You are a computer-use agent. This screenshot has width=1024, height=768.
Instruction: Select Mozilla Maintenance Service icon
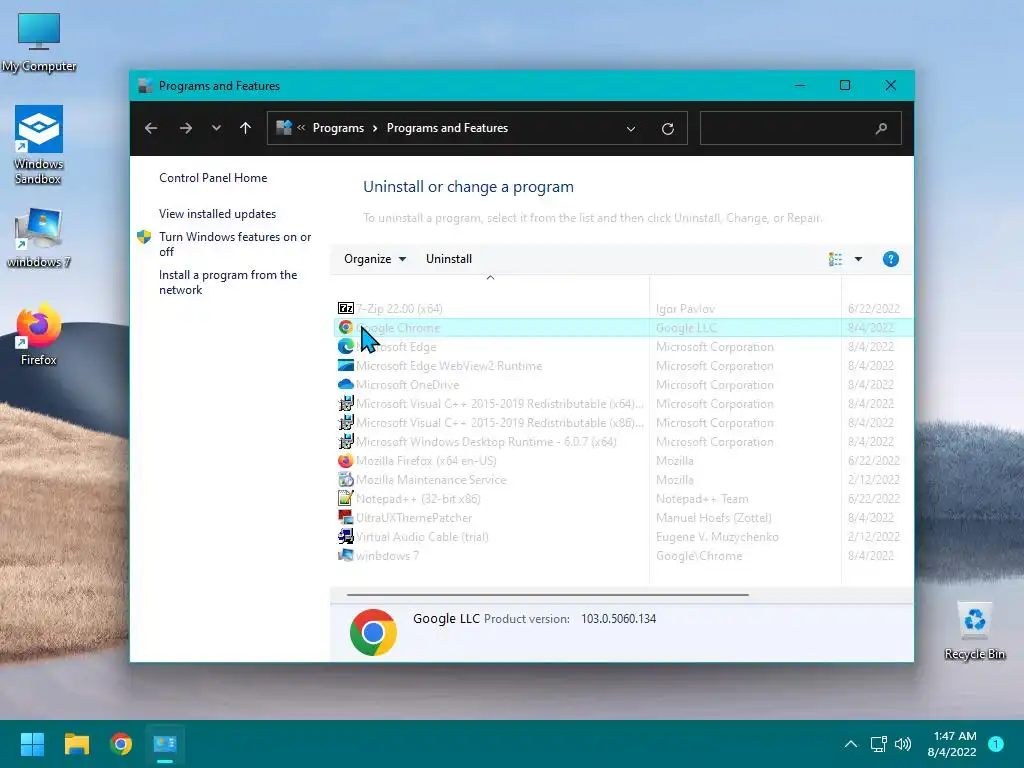click(345, 479)
